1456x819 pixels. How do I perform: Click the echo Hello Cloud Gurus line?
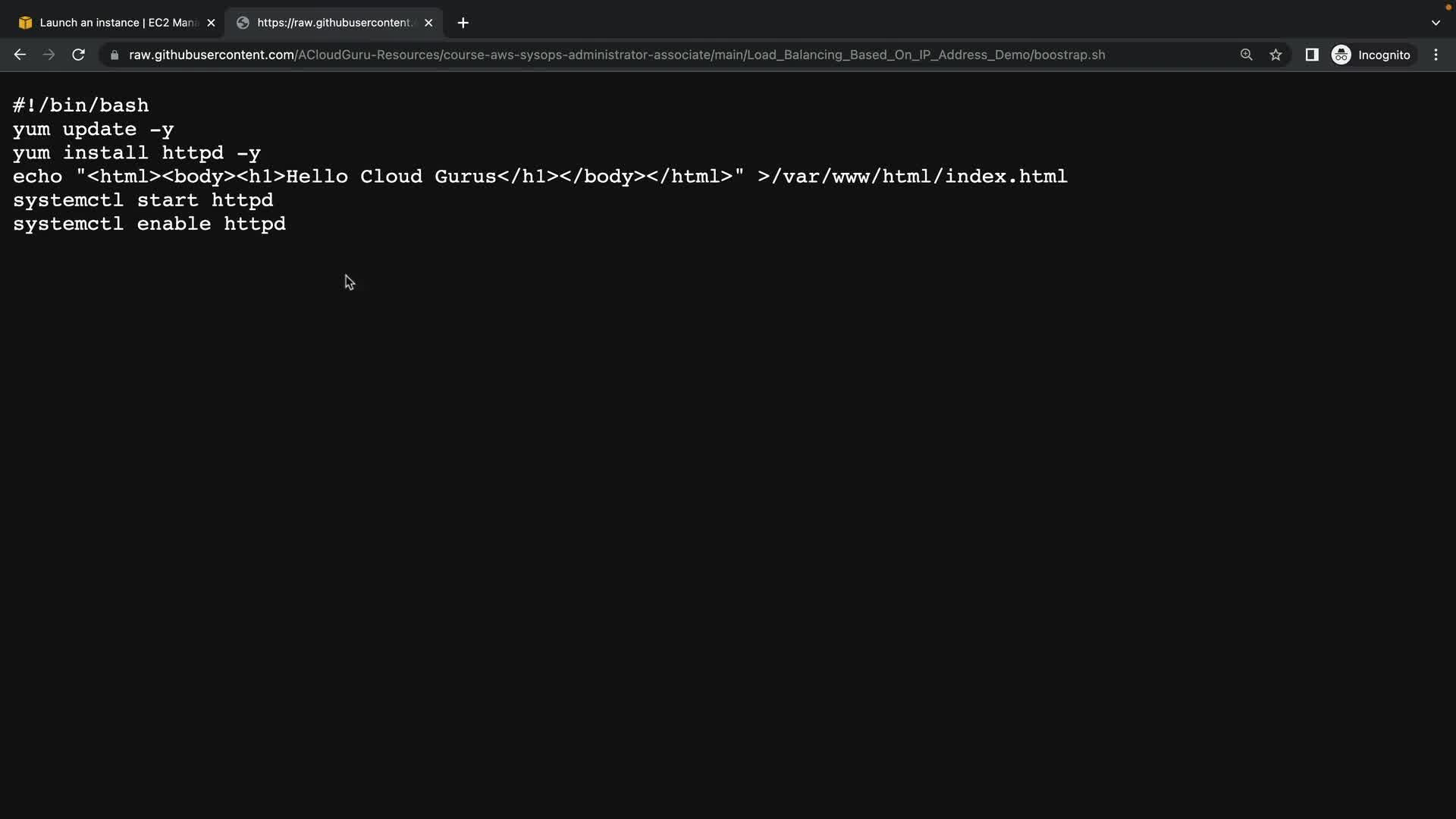pos(538,177)
